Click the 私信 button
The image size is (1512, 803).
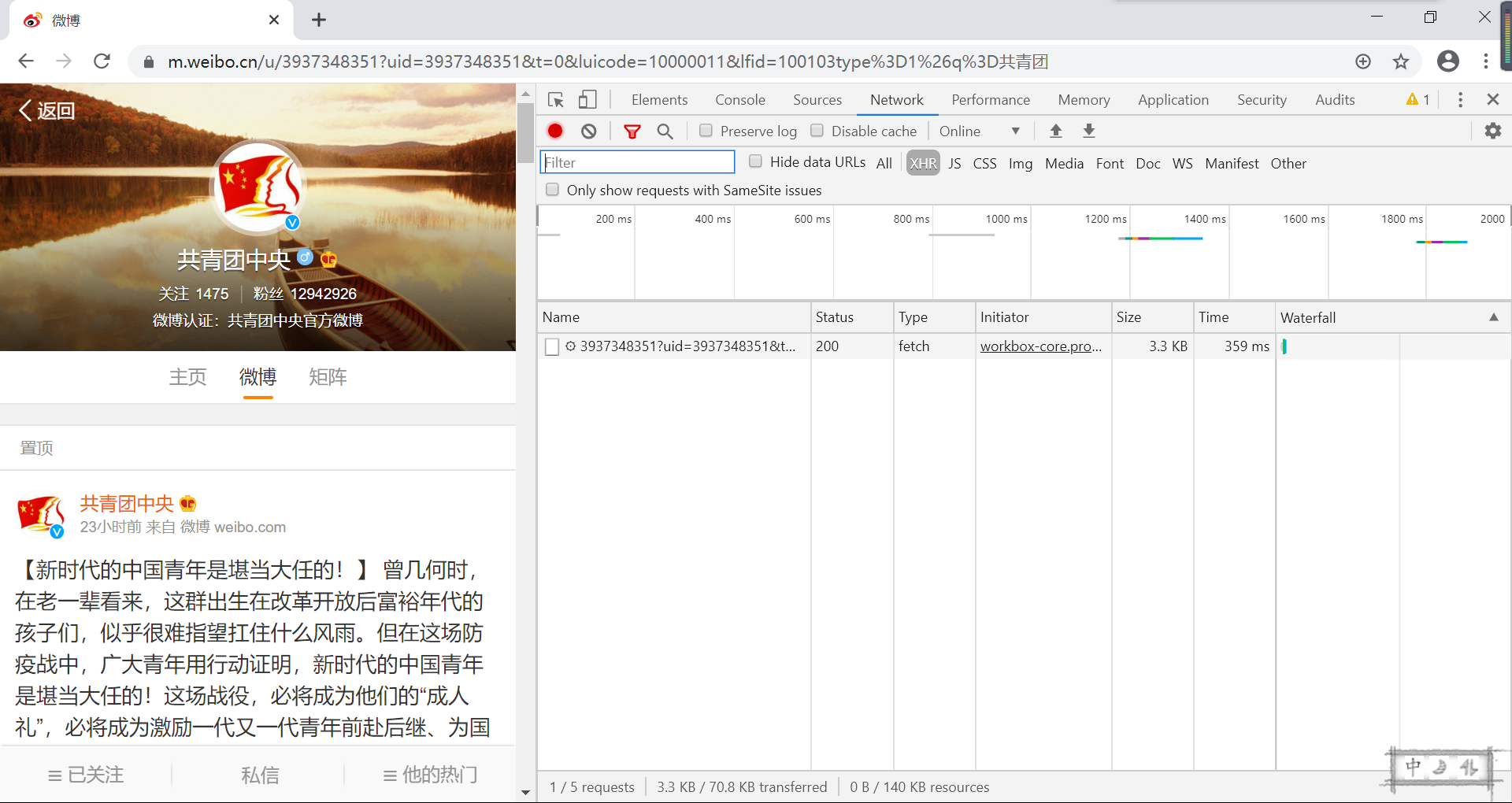pos(260,775)
